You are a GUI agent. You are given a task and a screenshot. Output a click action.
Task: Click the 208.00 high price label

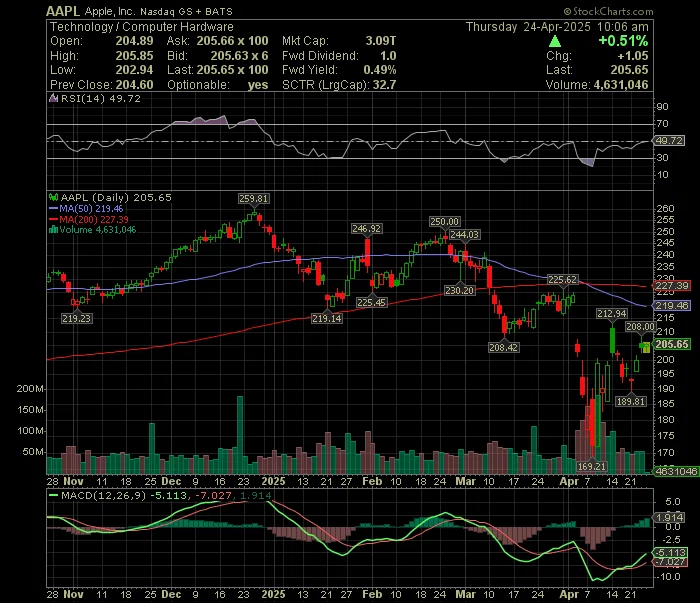640,327
